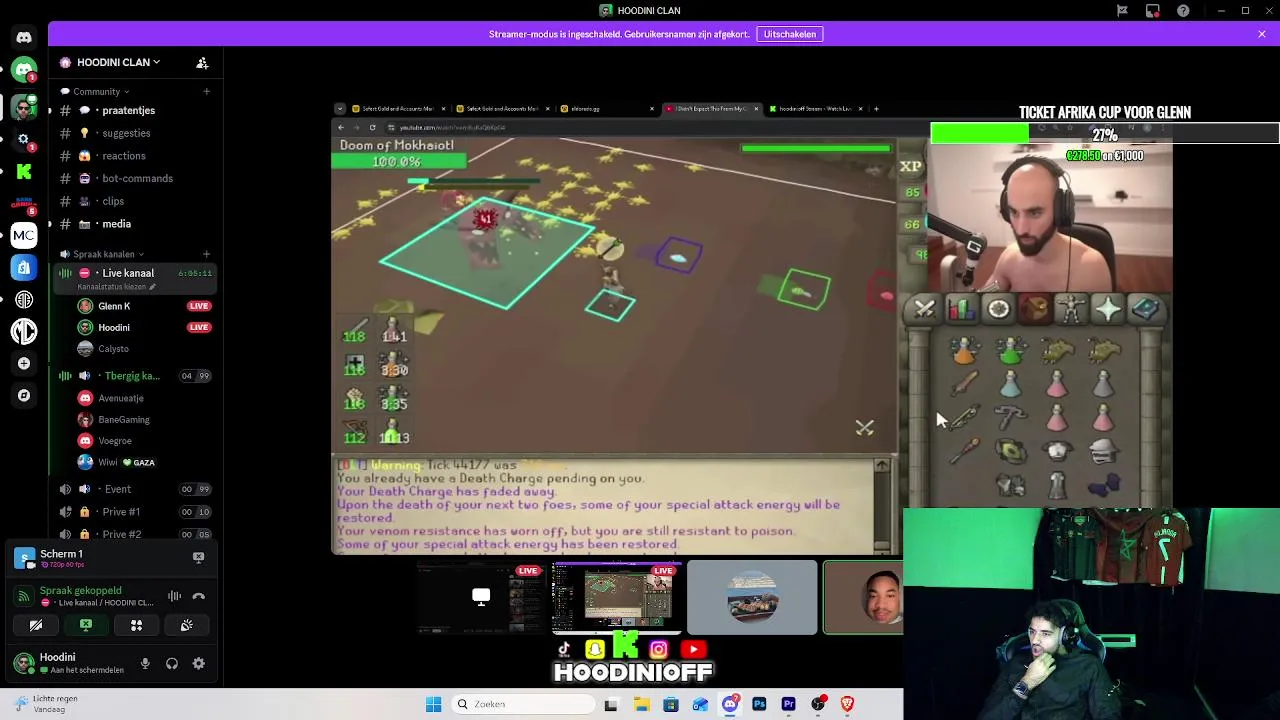Viewport: 1280px width, 720px height.
Task: Open the media channel
Action: [x=135, y=224]
